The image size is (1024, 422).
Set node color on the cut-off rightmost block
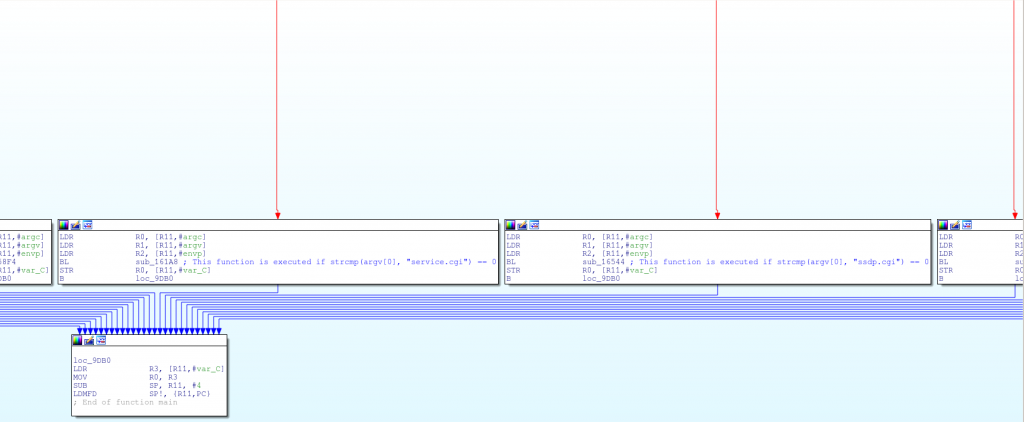(x=944, y=225)
